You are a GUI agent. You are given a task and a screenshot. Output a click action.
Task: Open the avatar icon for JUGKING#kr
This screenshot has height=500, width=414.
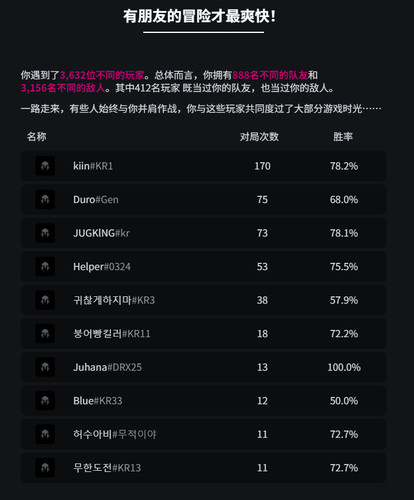pyautogui.click(x=45, y=233)
